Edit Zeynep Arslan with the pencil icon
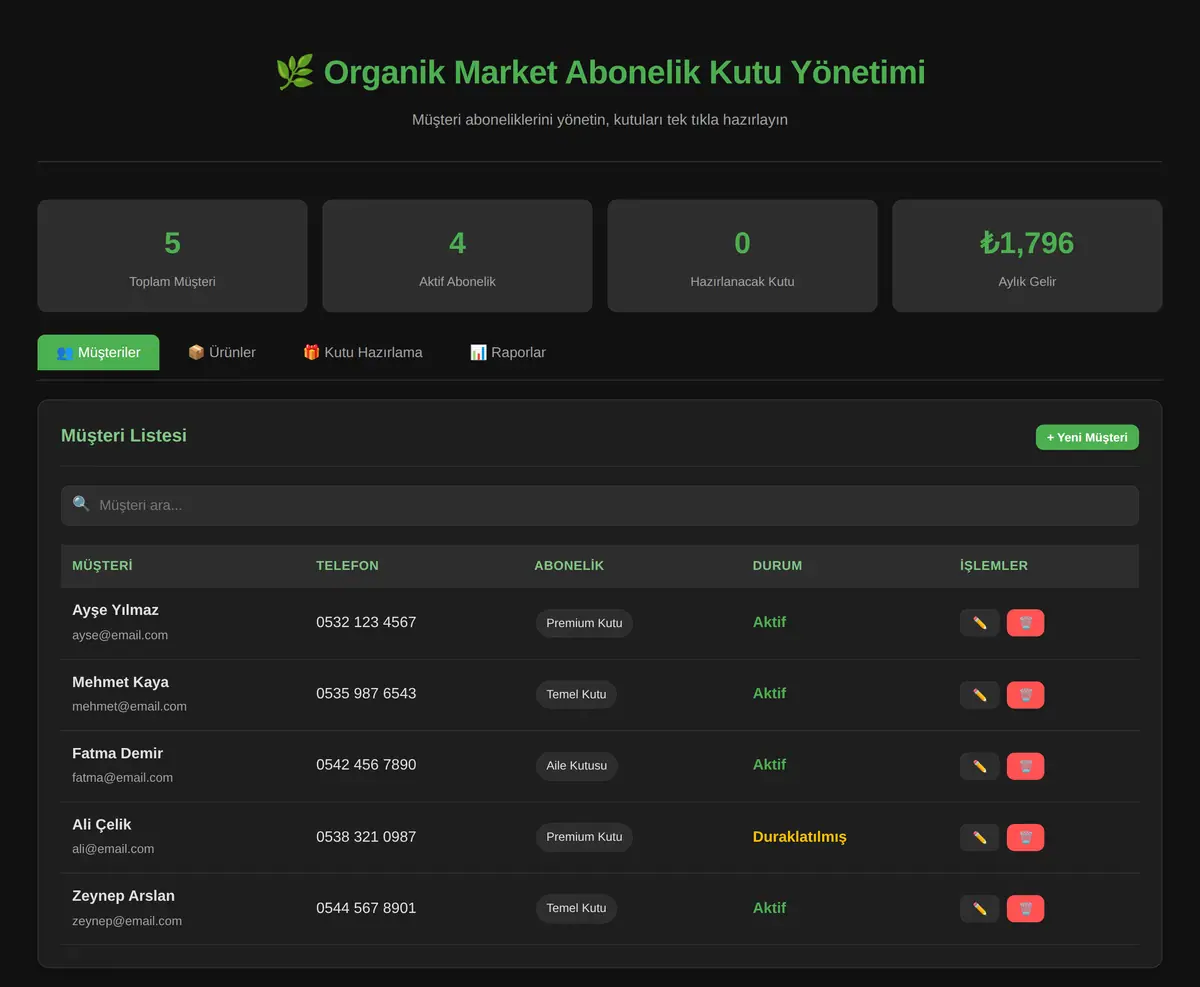The width and height of the screenshot is (1200, 987). 980,908
